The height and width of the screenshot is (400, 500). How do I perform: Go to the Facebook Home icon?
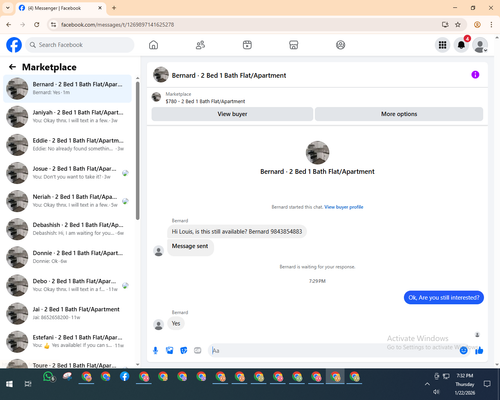[x=153, y=45]
